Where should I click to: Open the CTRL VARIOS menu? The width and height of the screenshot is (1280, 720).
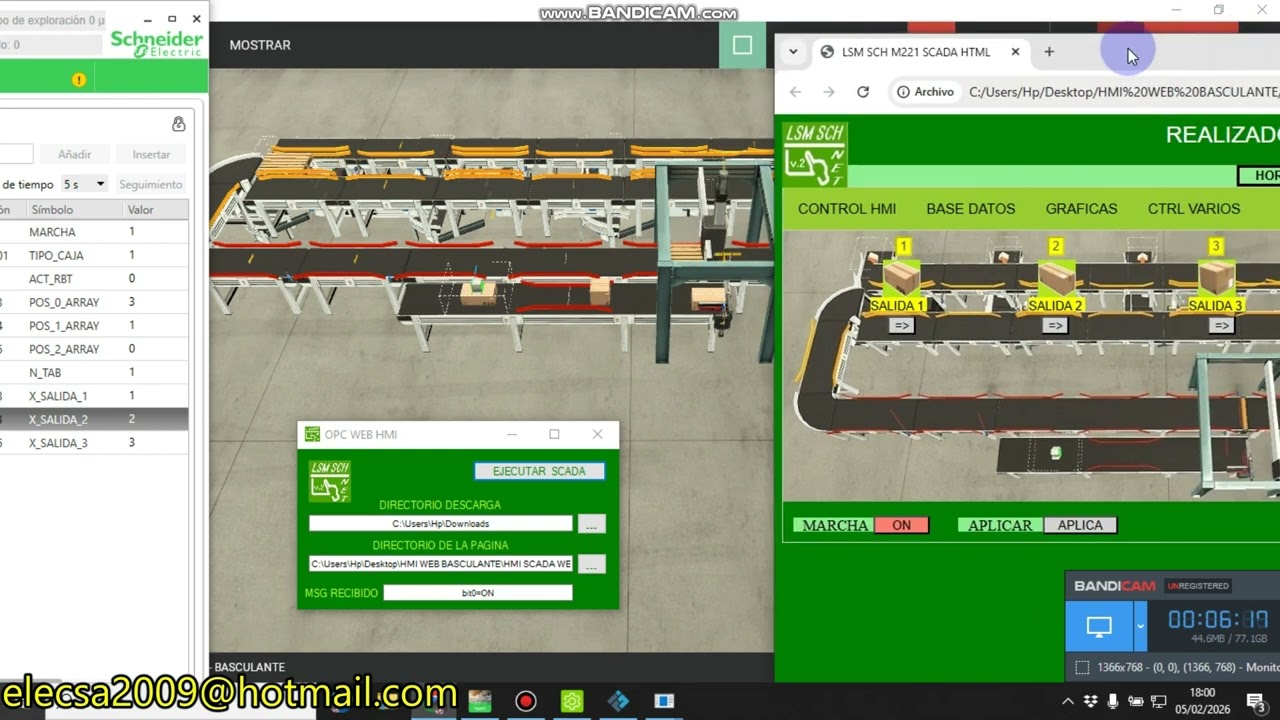(1194, 209)
